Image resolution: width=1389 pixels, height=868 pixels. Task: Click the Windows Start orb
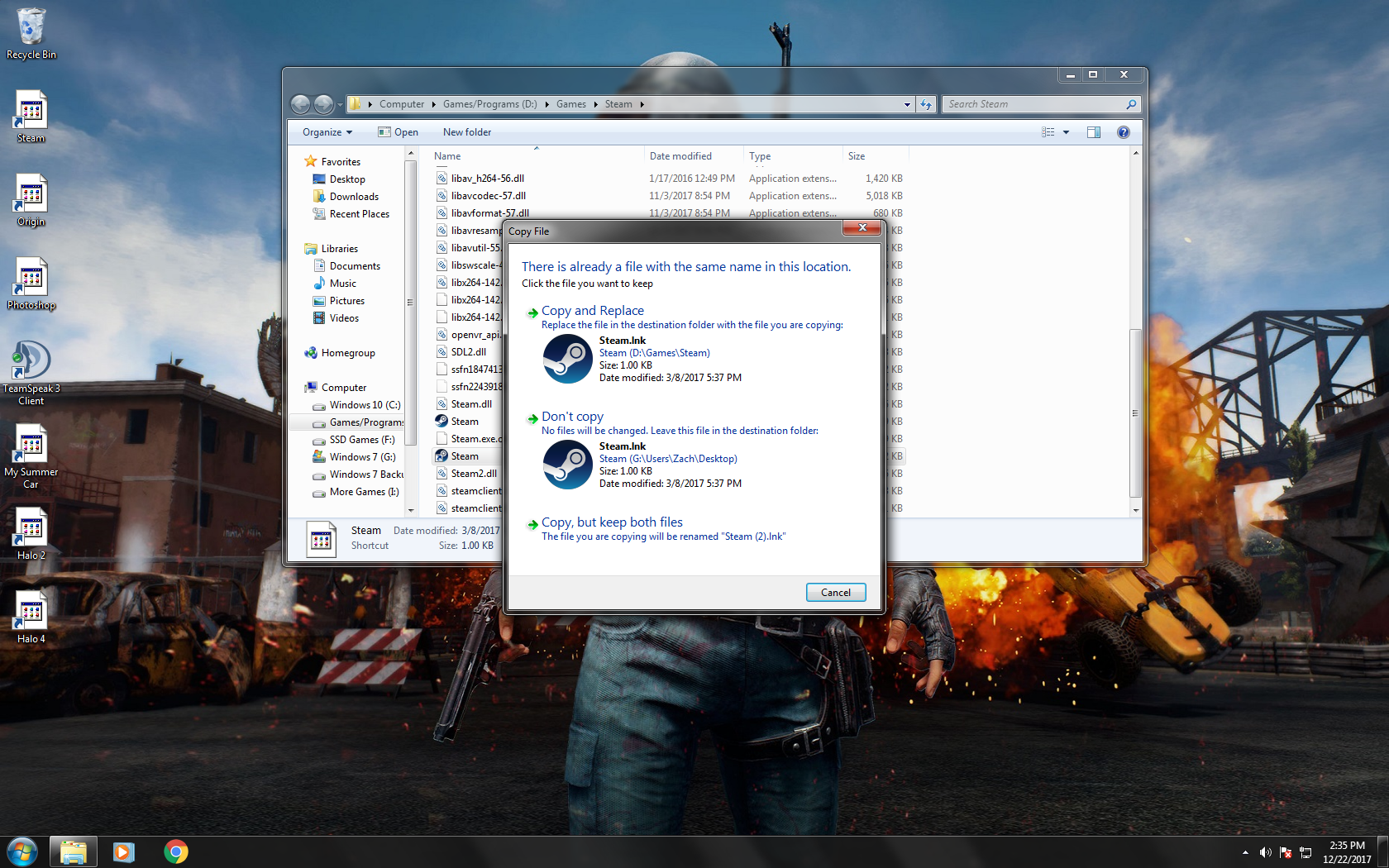coord(22,851)
